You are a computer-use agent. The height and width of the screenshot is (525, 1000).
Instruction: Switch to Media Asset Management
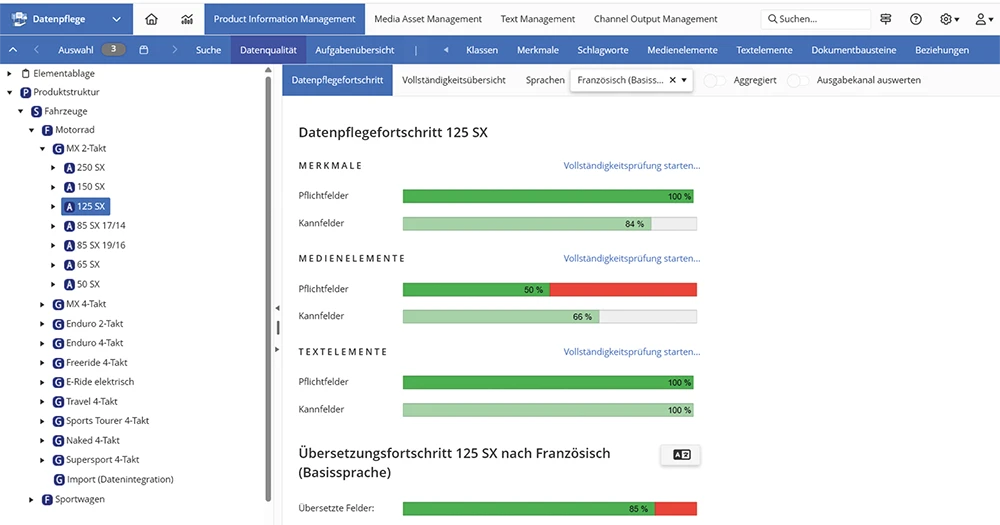(x=428, y=19)
